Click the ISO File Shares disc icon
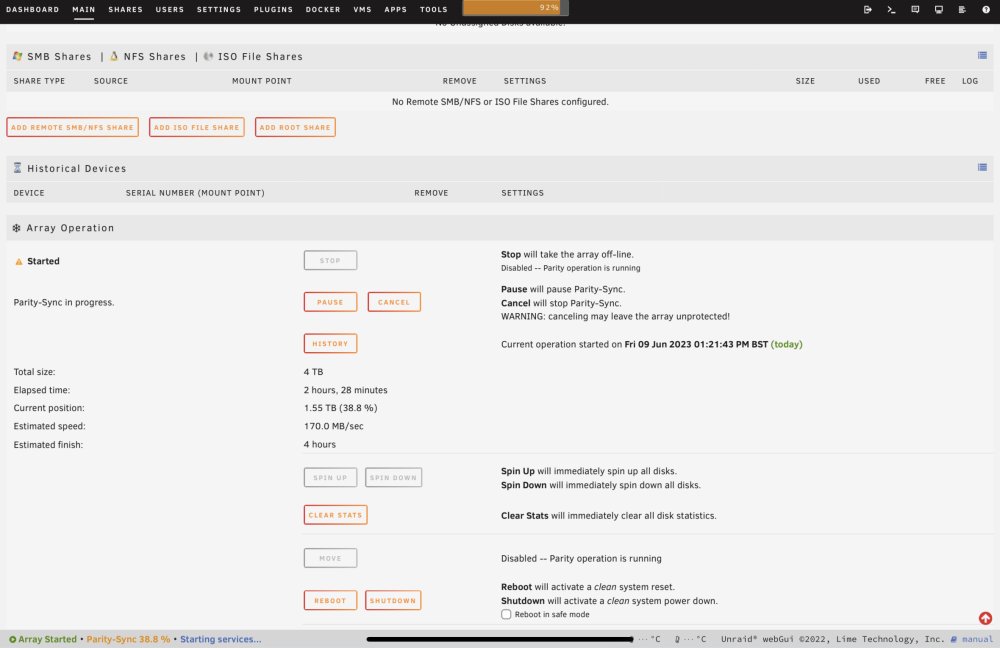This screenshot has width=1000, height=648. [x=208, y=56]
